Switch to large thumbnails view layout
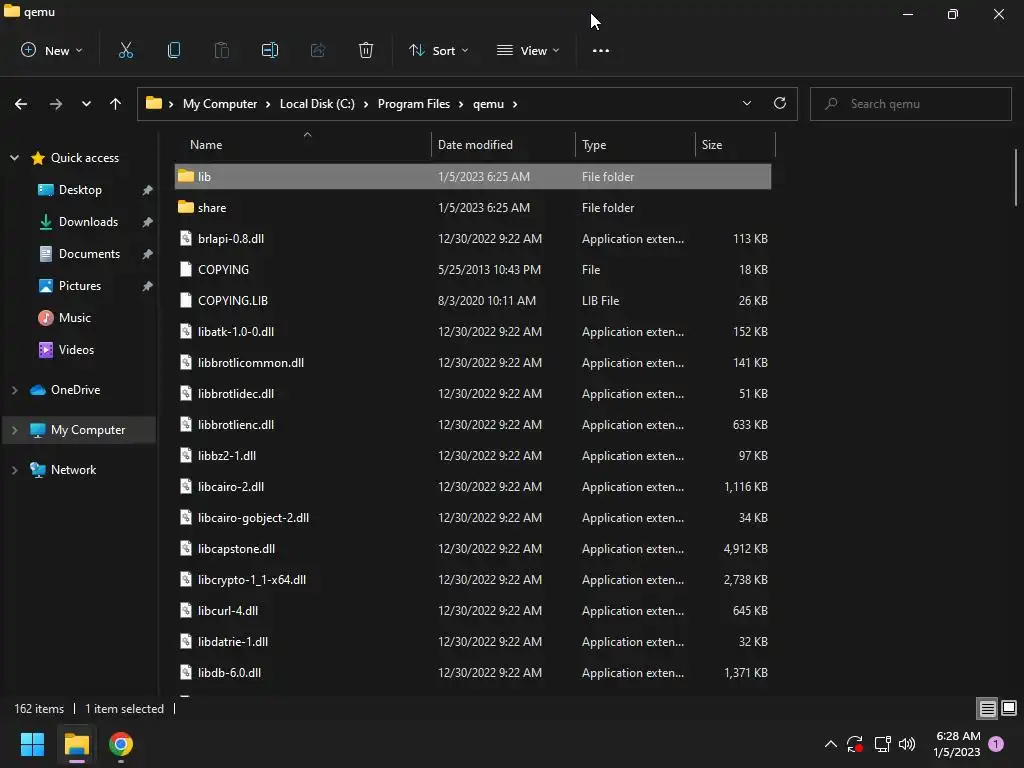The image size is (1024, 768). click(x=1009, y=708)
